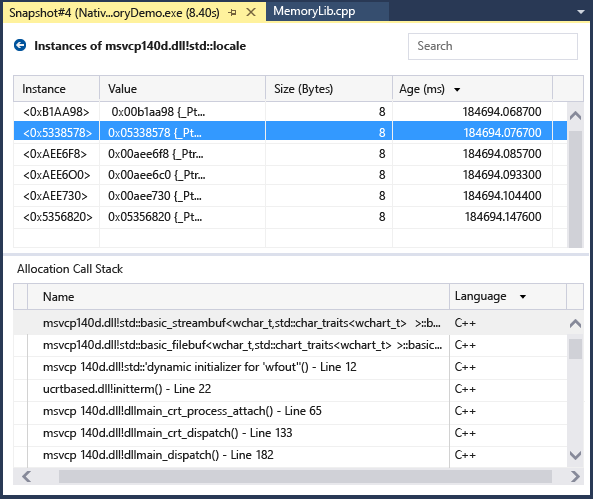Click age value 184694.093300
The height and width of the screenshot is (499, 593).
[502, 175]
